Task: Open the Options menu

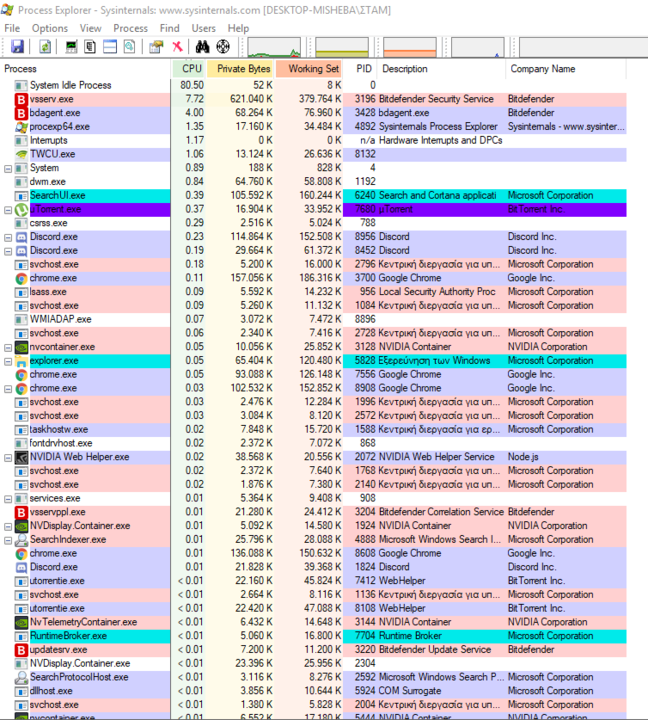Action: (x=50, y=28)
